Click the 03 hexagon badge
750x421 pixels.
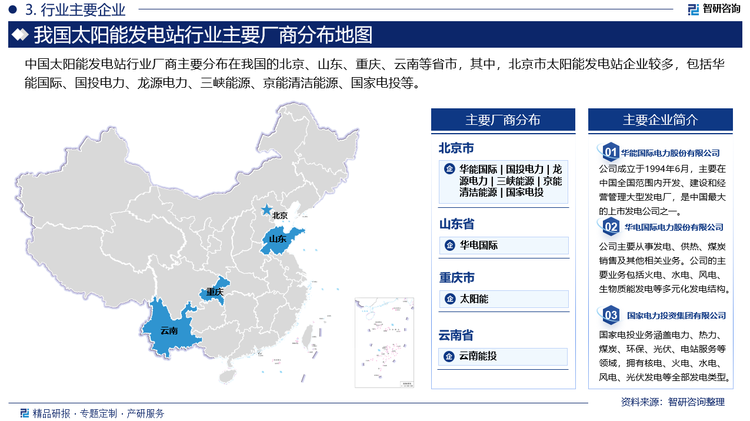610,315
